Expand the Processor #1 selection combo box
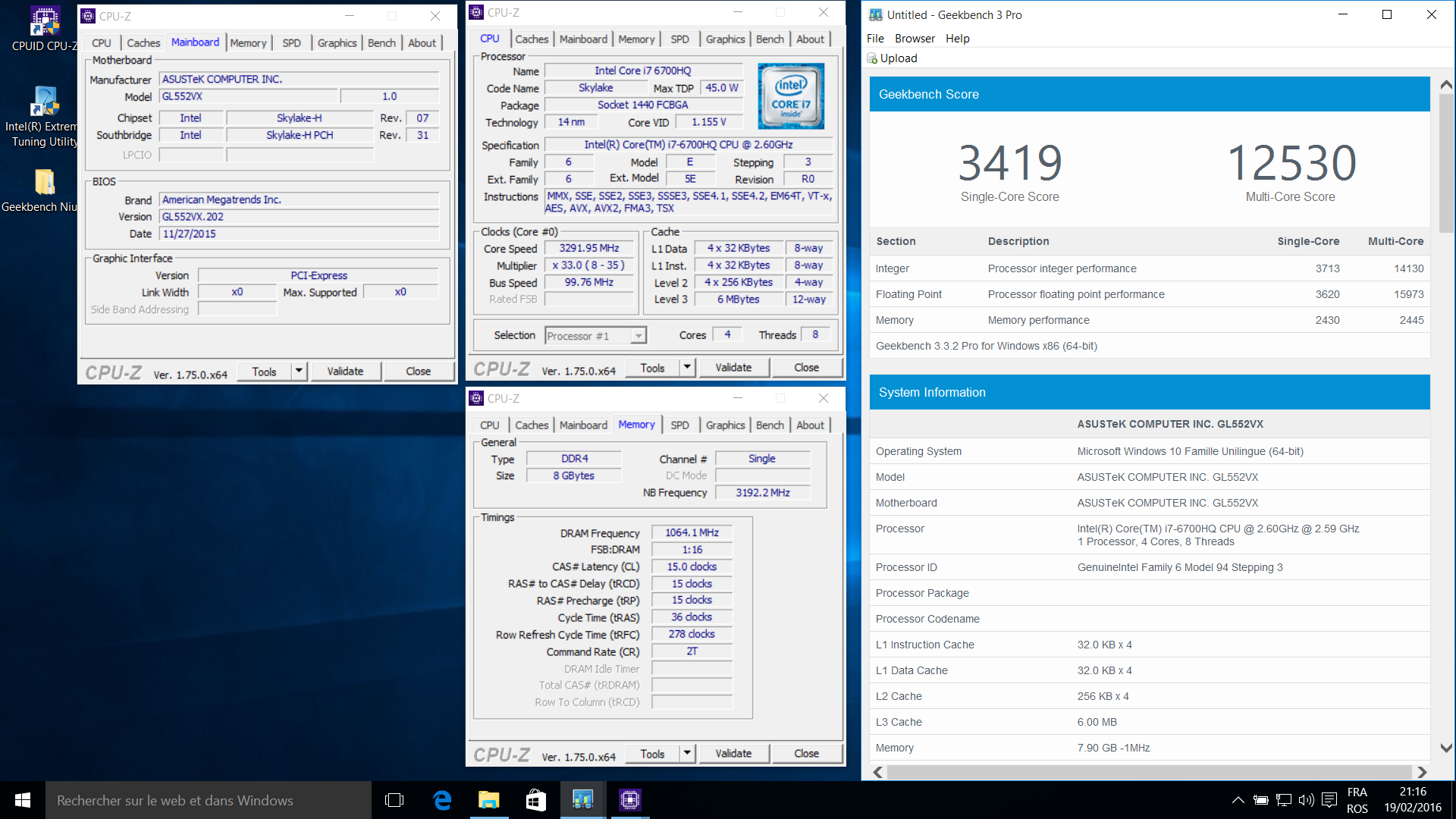This screenshot has height=819, width=1456. click(639, 336)
